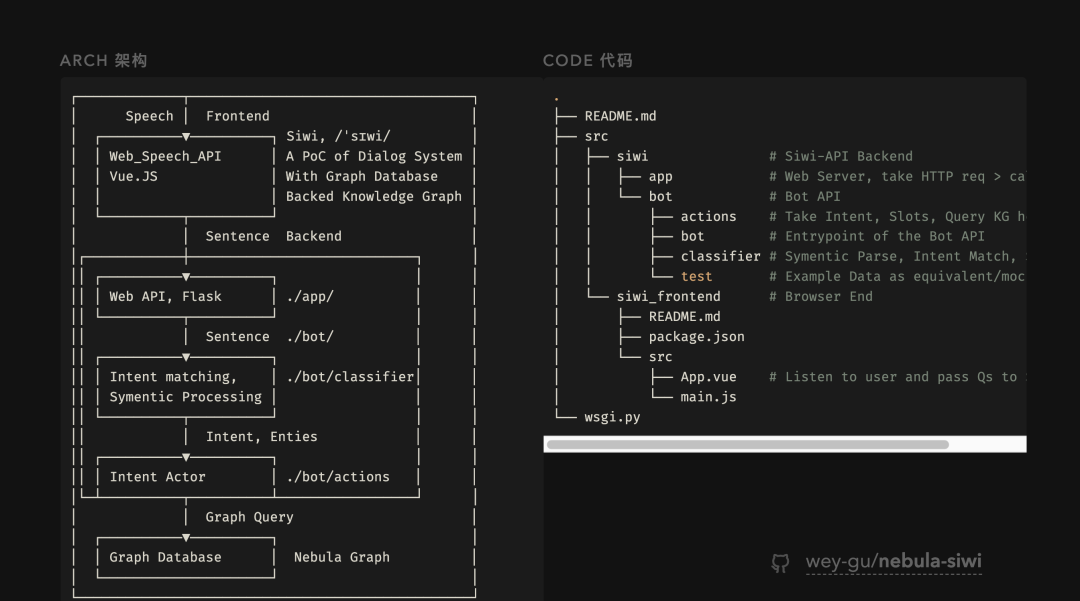This screenshot has width=1080, height=601.
Task: Select the siwi backend folder
Action: click(x=632, y=156)
